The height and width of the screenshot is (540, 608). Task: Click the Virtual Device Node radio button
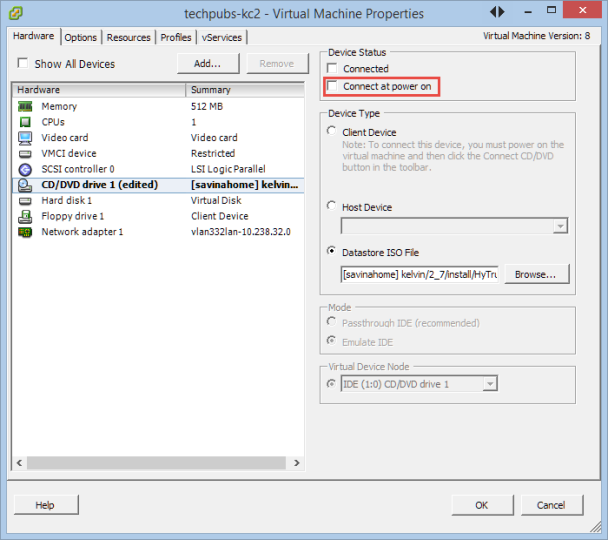point(331,384)
